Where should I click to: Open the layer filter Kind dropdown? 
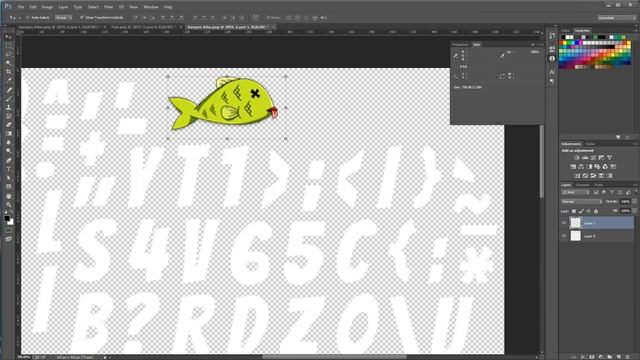pyautogui.click(x=576, y=192)
